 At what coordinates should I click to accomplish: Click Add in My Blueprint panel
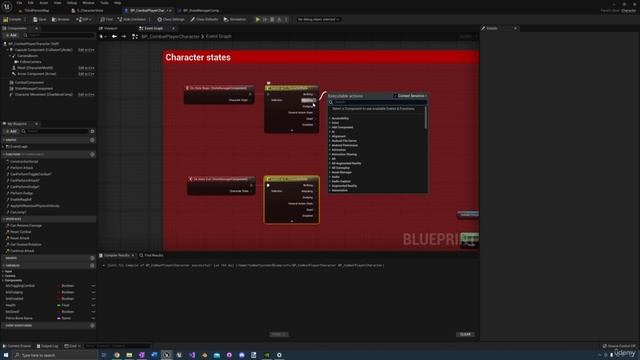[x=11, y=131]
